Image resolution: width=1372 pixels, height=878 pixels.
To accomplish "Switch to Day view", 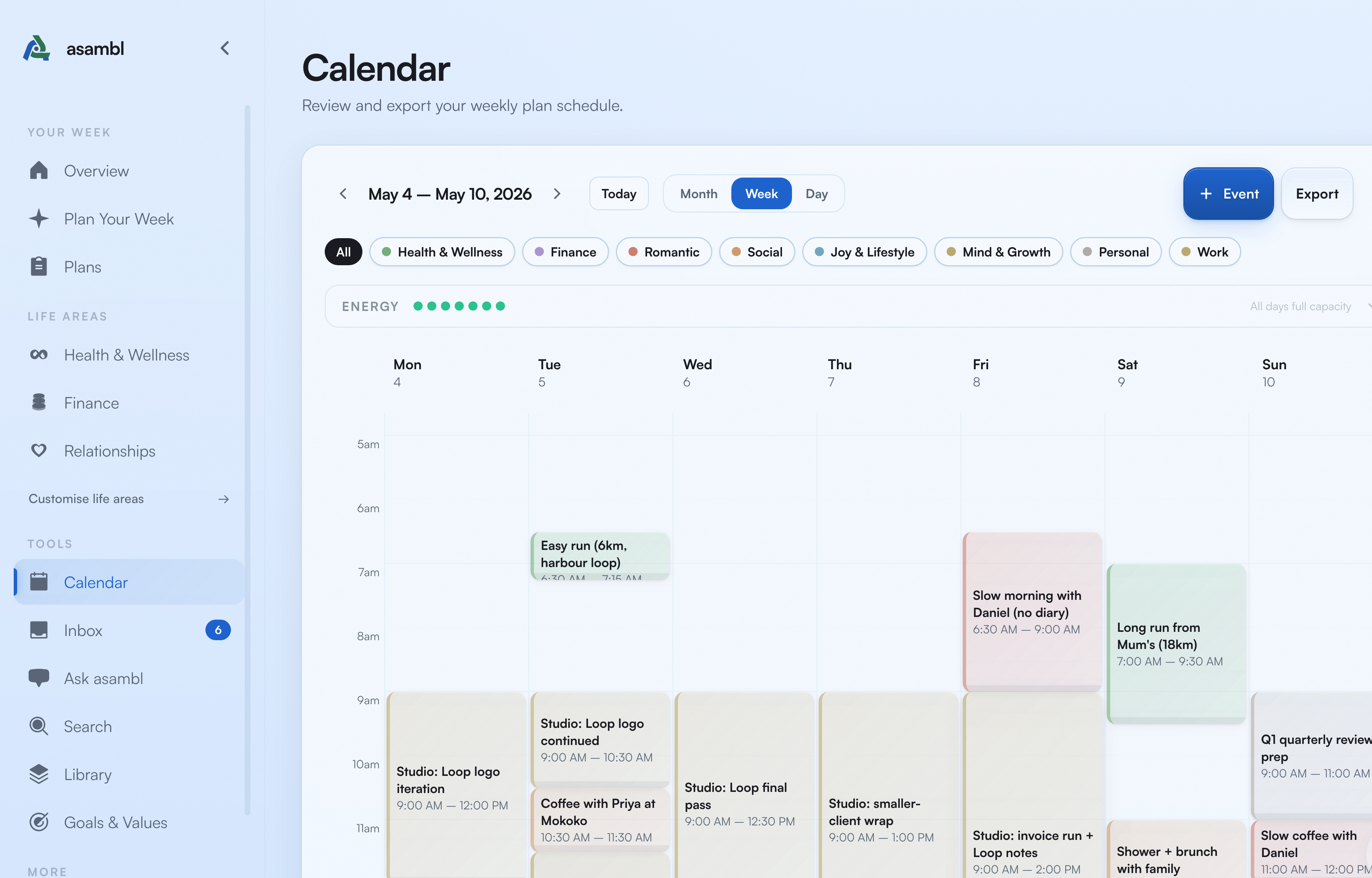I will tap(816, 194).
